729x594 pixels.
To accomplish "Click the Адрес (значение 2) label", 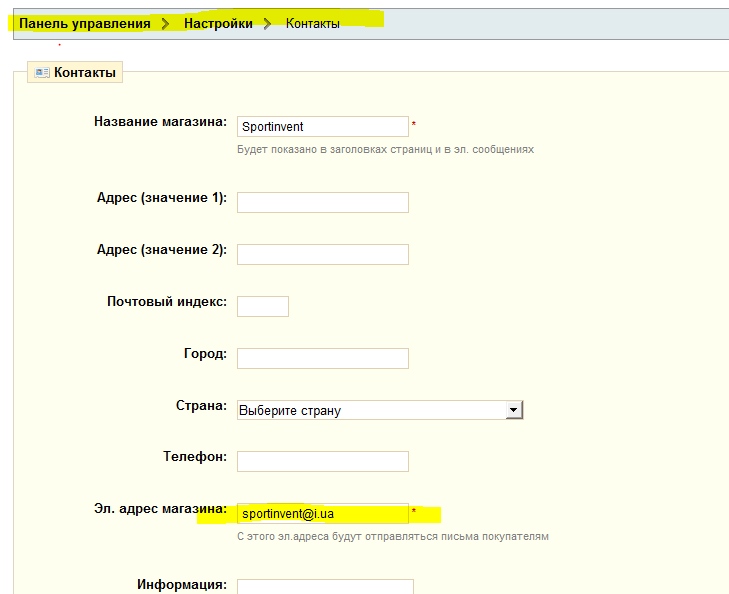I will pyautogui.click(x=162, y=250).
